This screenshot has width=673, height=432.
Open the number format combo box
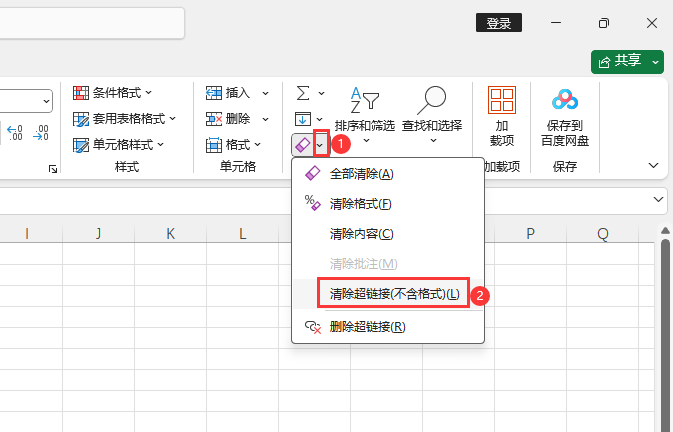[25, 101]
